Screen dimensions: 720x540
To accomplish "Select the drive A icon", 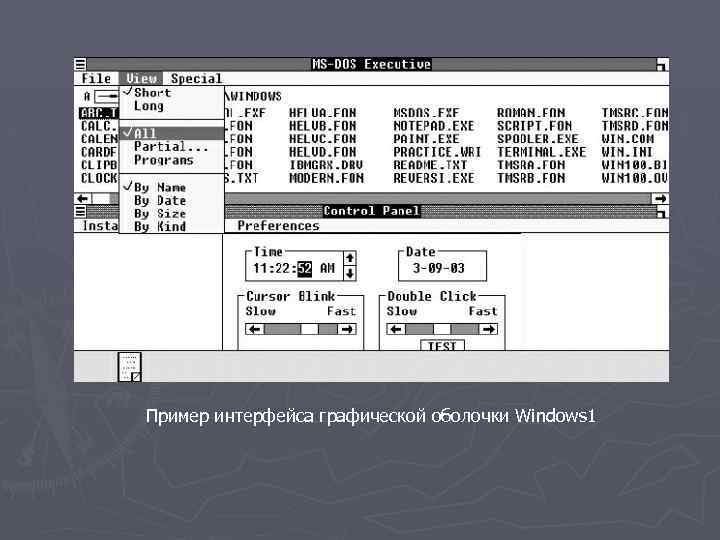I will [102, 97].
